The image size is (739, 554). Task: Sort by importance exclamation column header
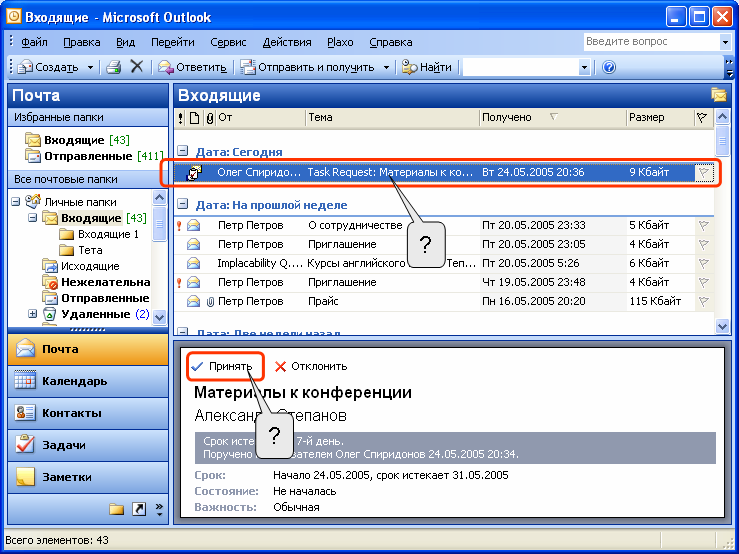point(181,118)
